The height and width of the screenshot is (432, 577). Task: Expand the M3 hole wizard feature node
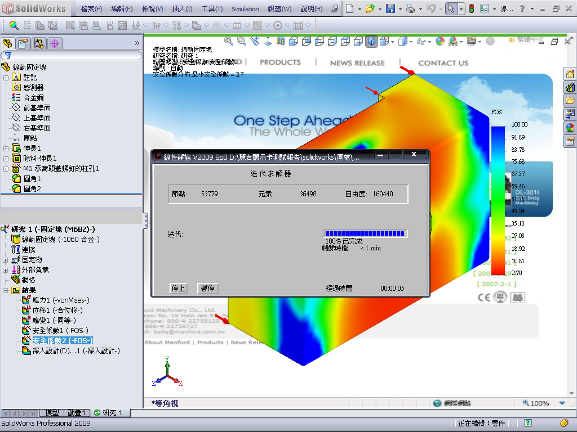(x=6, y=169)
